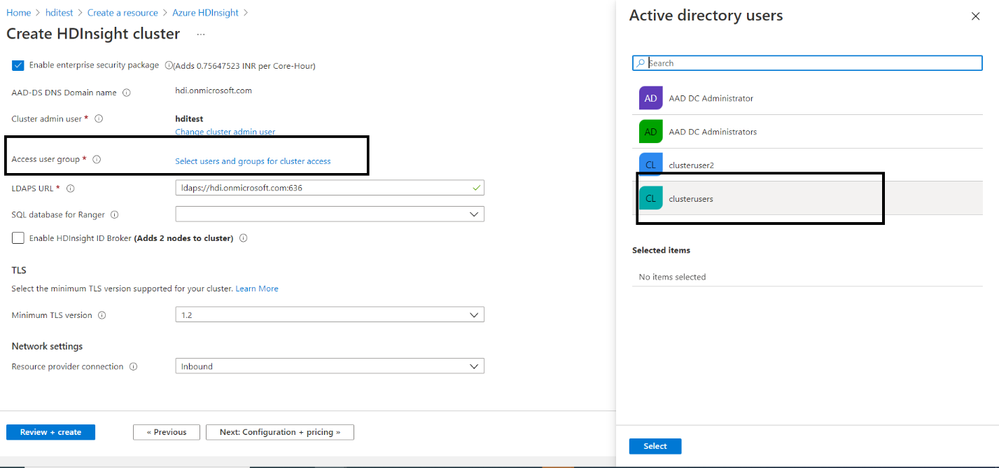
Task: Show info for AAD-DS DNS Domain name
Action: (x=126, y=93)
